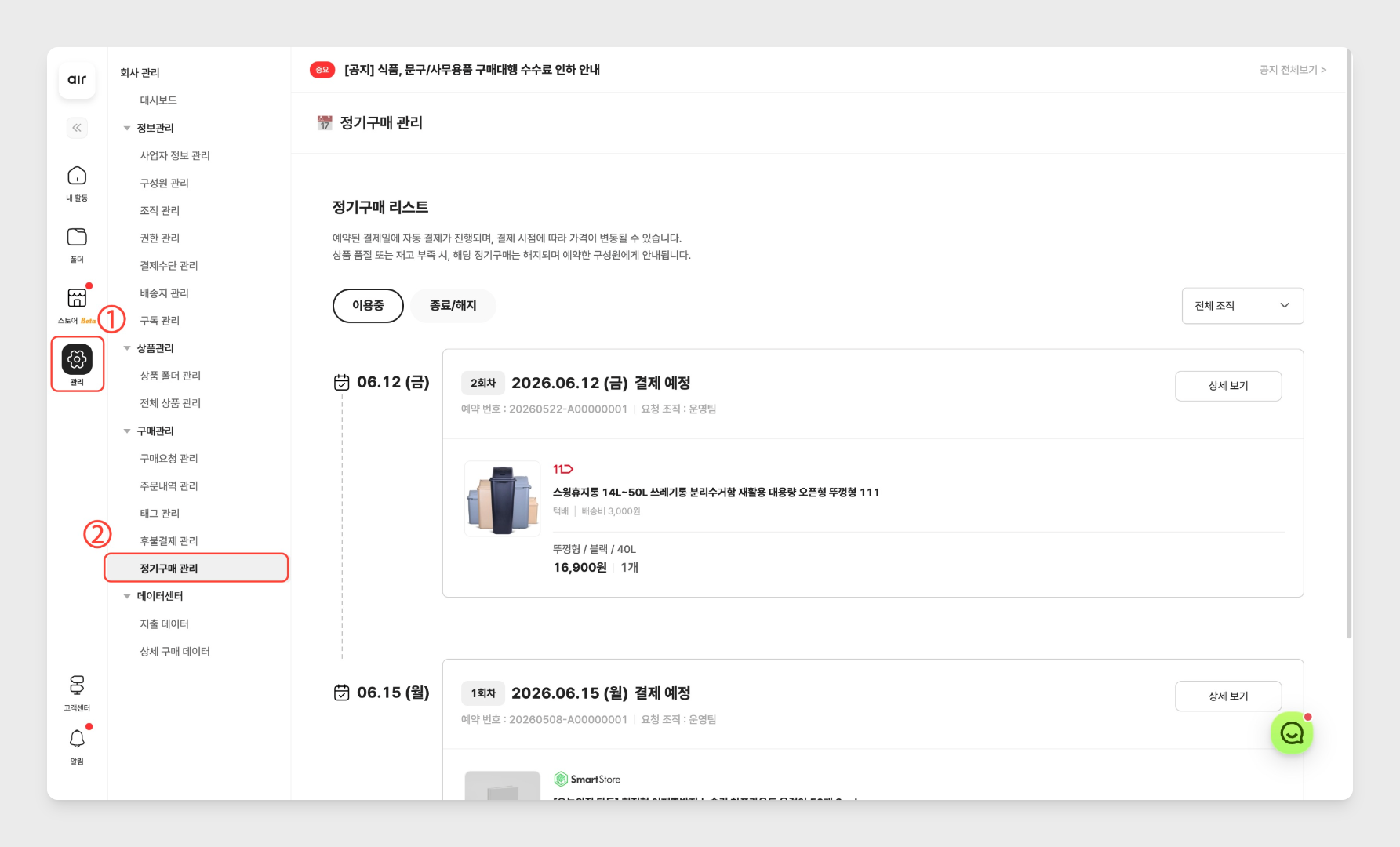1400x847 pixels.
Task: Open 상세 구매 데이터 menu item
Action: pos(175,651)
